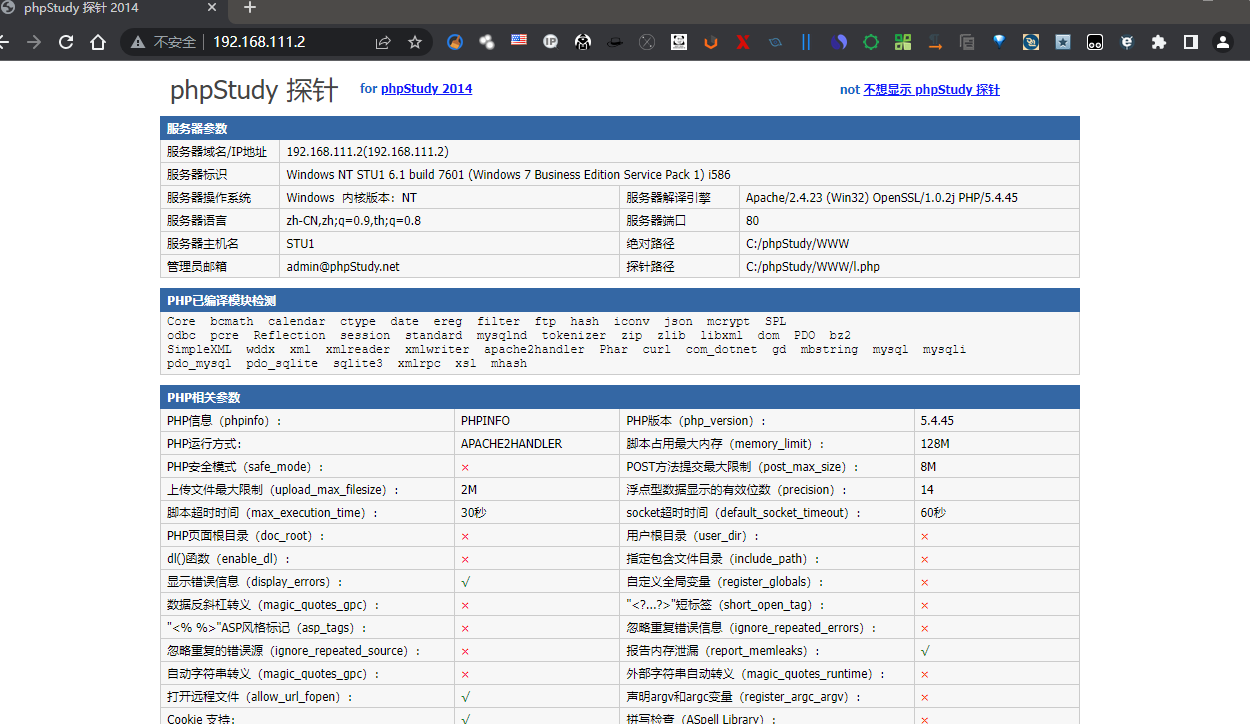Click the 14 precision value
1250x724 pixels.
pos(927,490)
